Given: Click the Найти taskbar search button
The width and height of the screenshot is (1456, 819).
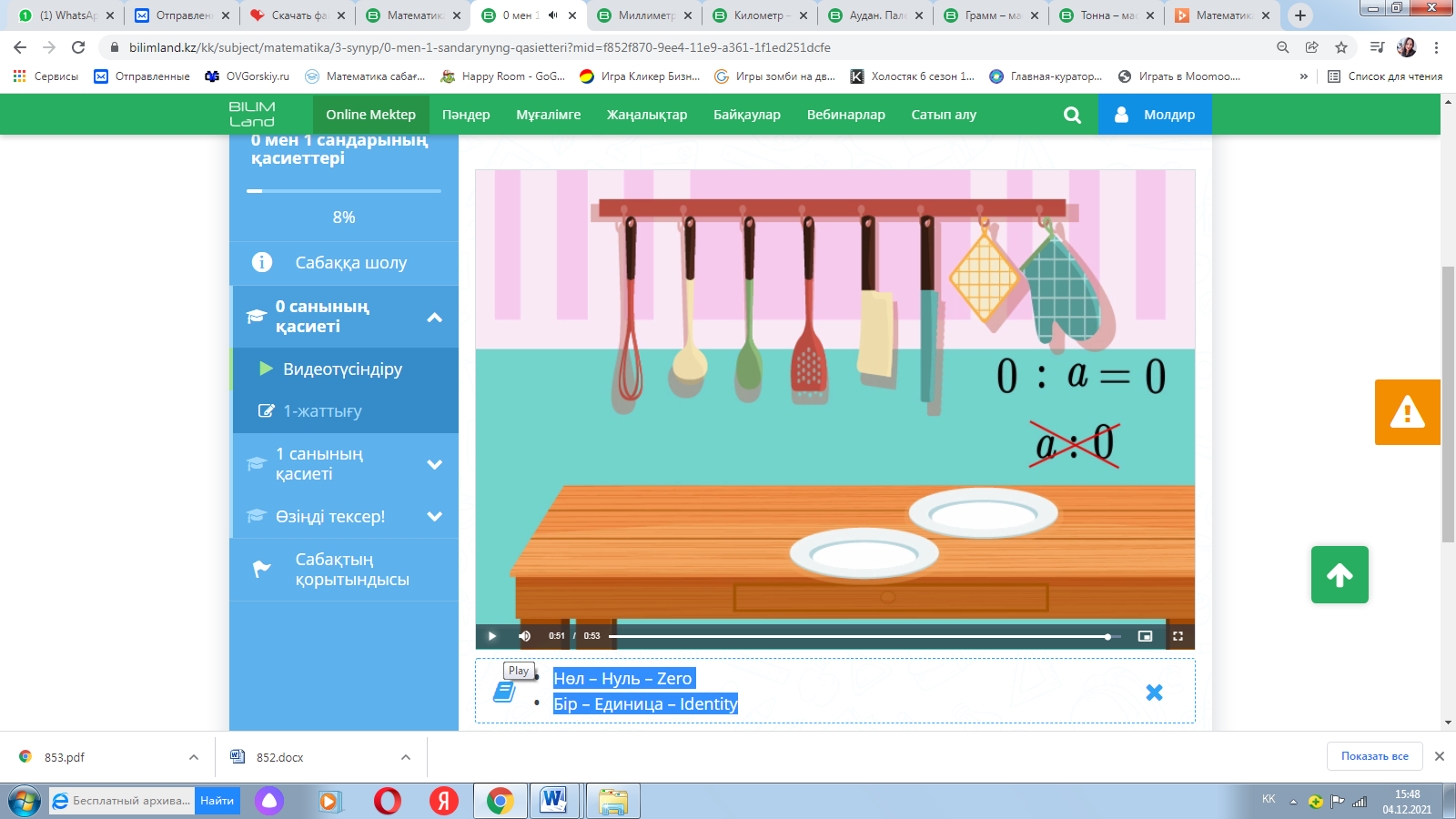Looking at the screenshot, I should [217, 801].
